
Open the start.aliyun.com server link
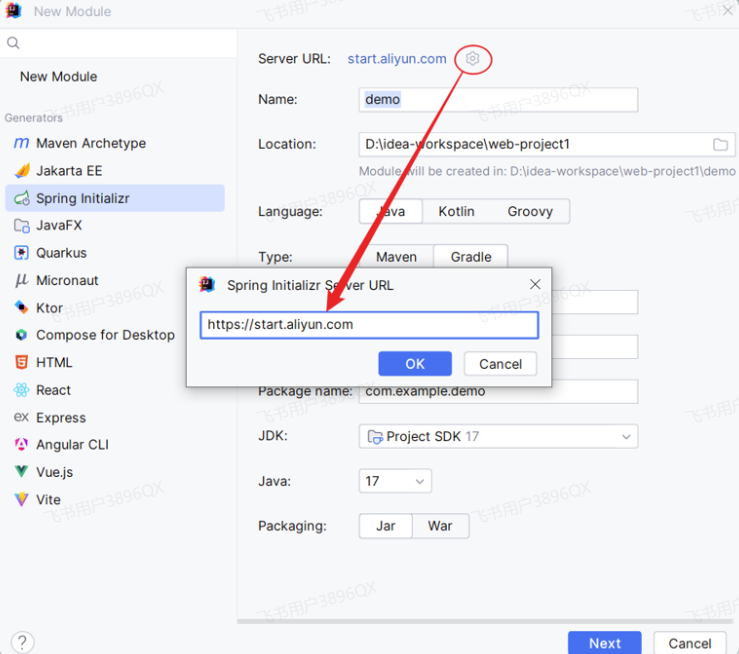click(397, 58)
